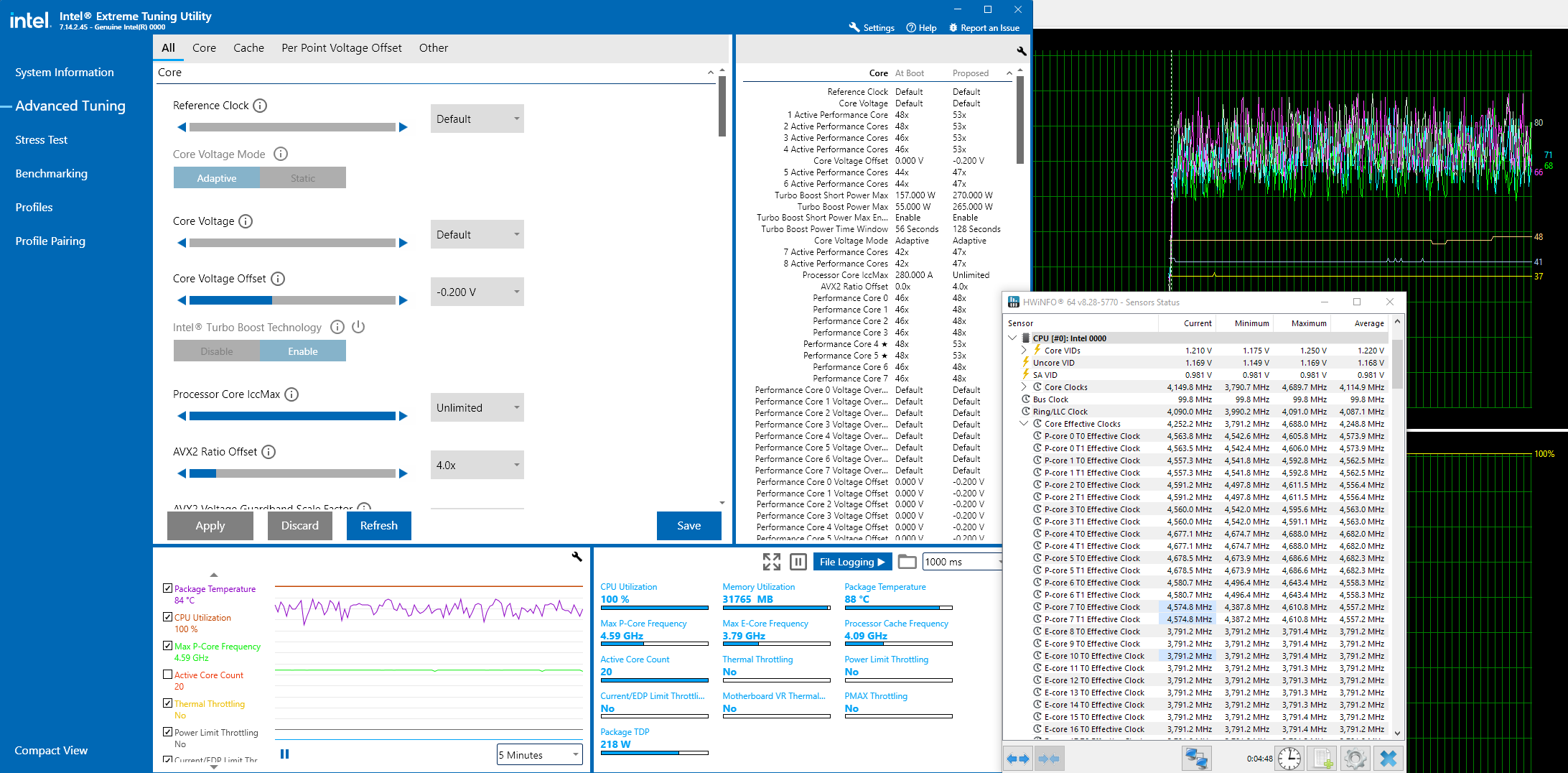Image resolution: width=1568 pixels, height=773 pixels.
Task: Set Core Voltage Mode to Adaptive
Action: 217,178
